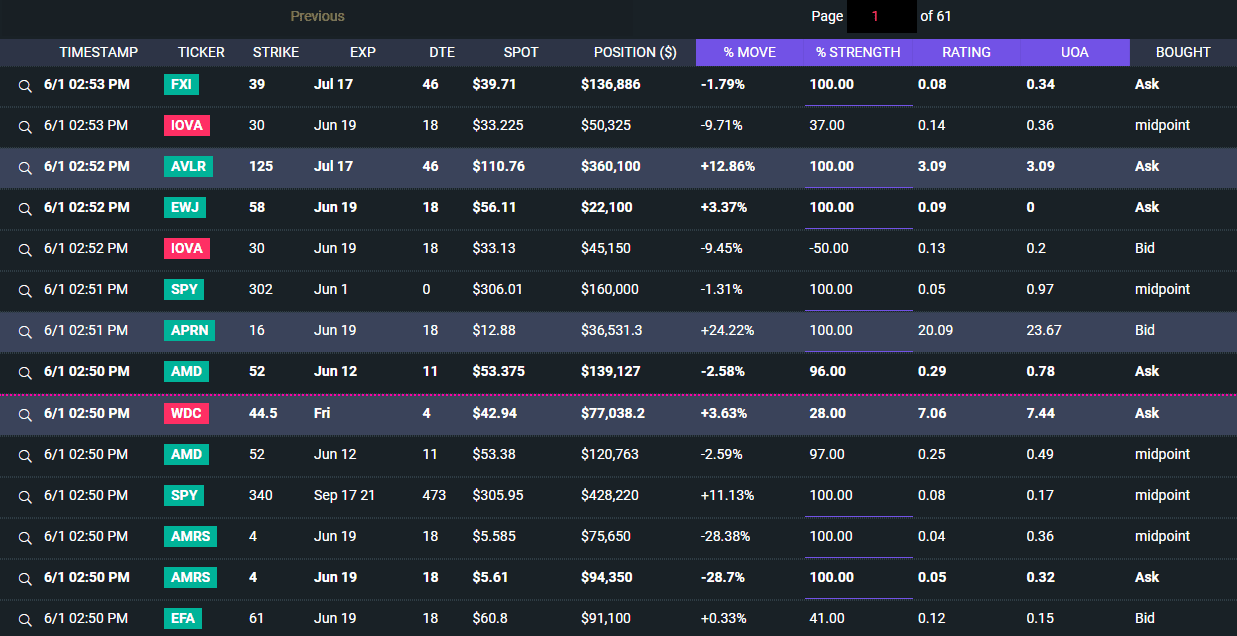Sort by the TICKER column header
The image size is (1237, 636).
[x=201, y=52]
